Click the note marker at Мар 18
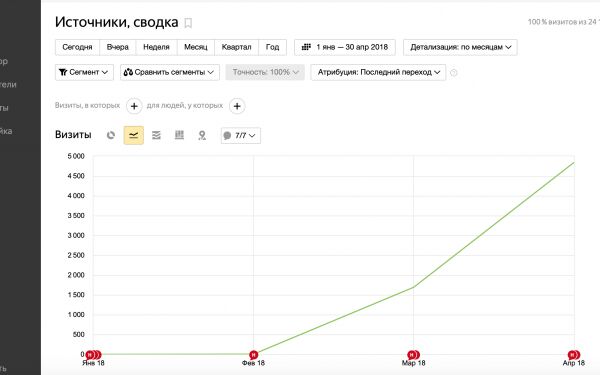Viewport: 600px width, 375px height. 413,355
